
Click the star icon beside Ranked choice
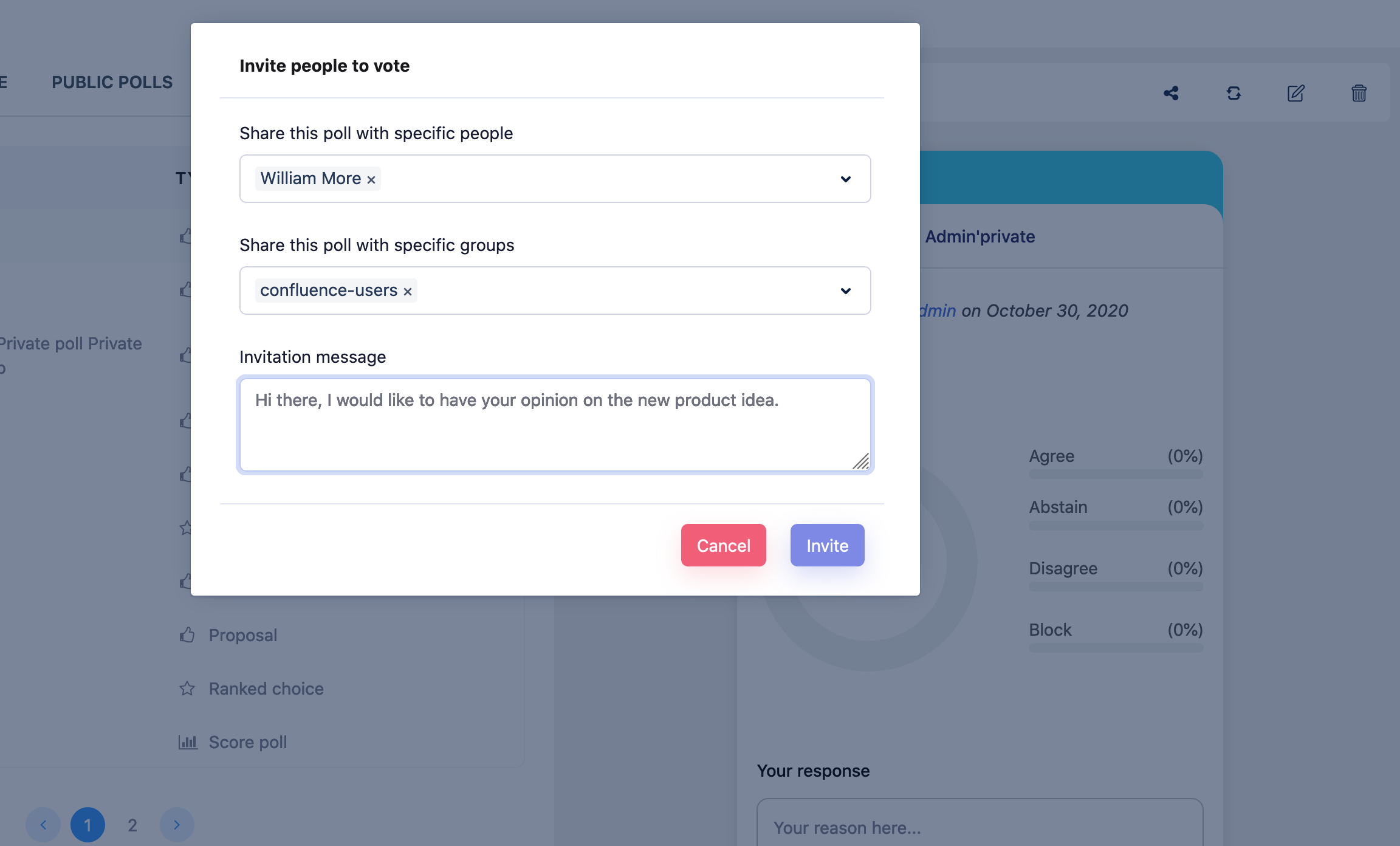click(187, 689)
